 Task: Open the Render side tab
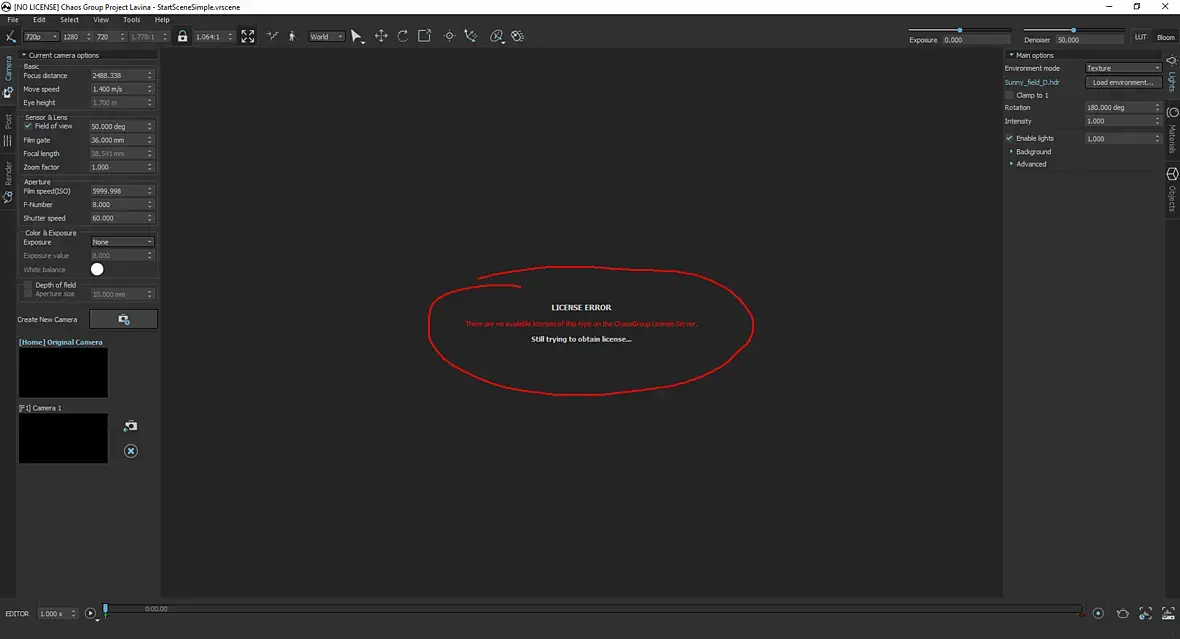pyautogui.click(x=8, y=182)
